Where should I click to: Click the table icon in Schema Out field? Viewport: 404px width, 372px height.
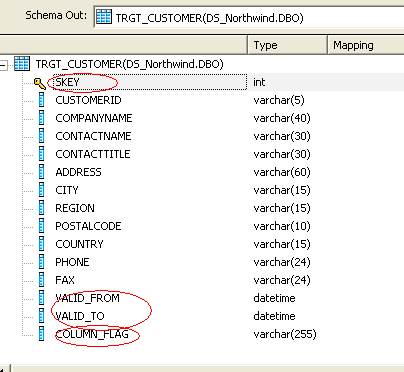(x=104, y=17)
